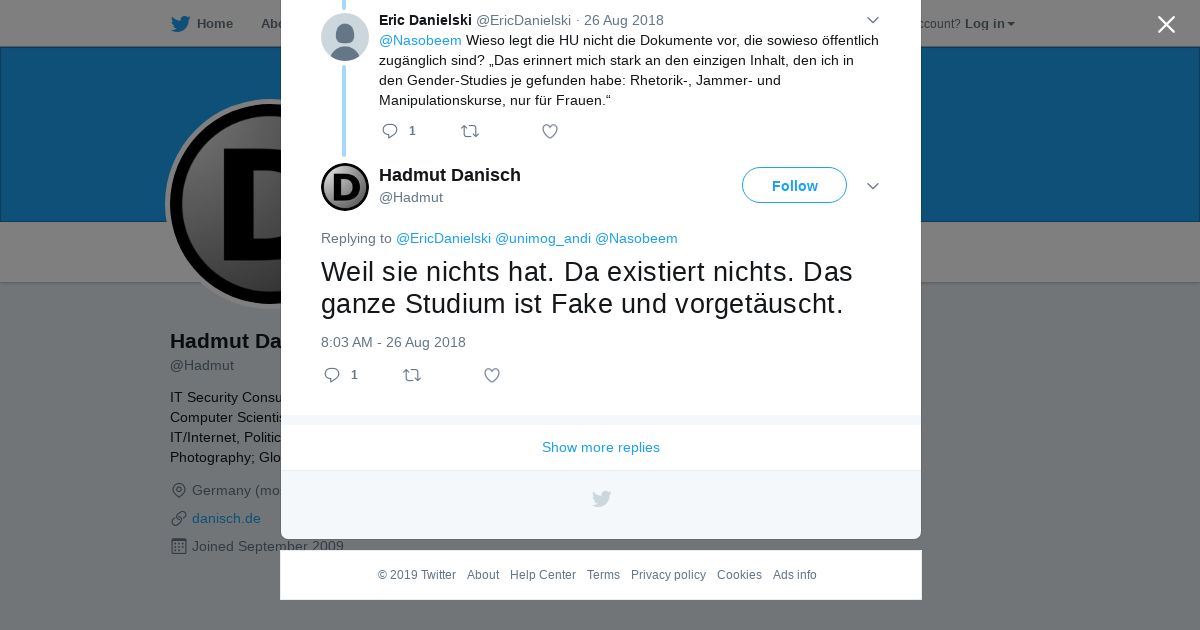1200x630 pixels.
Task: Follow Hadmut Danisch
Action: click(x=794, y=185)
